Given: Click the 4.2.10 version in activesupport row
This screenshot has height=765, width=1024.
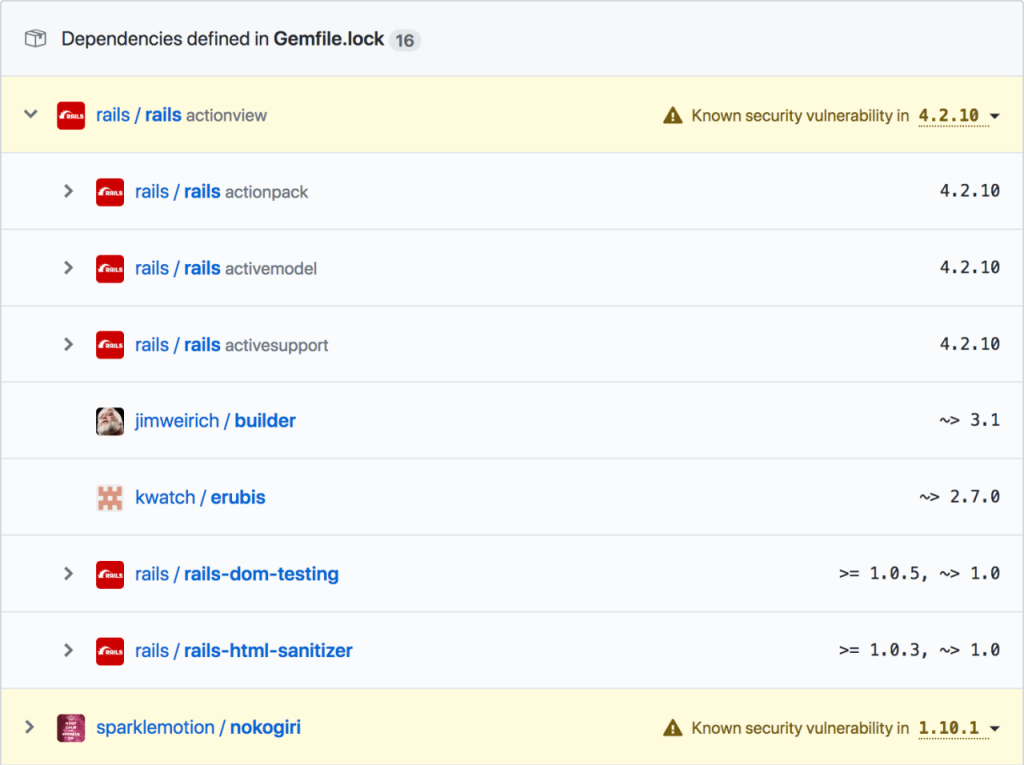Looking at the screenshot, I should point(970,344).
